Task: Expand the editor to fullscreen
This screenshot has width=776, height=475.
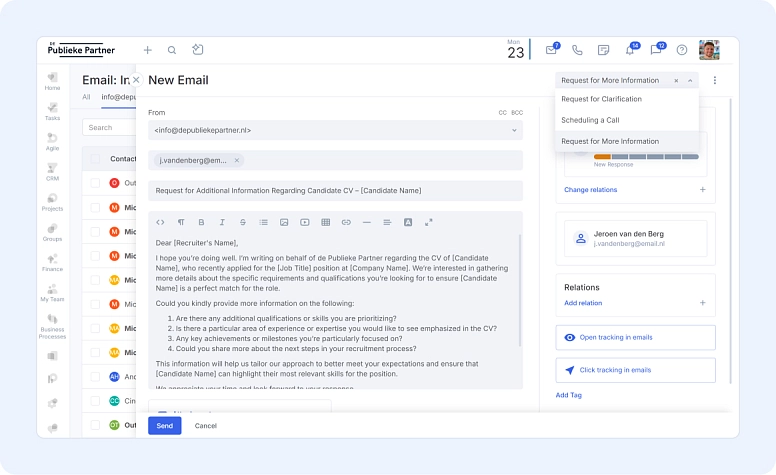Action: pos(429,222)
